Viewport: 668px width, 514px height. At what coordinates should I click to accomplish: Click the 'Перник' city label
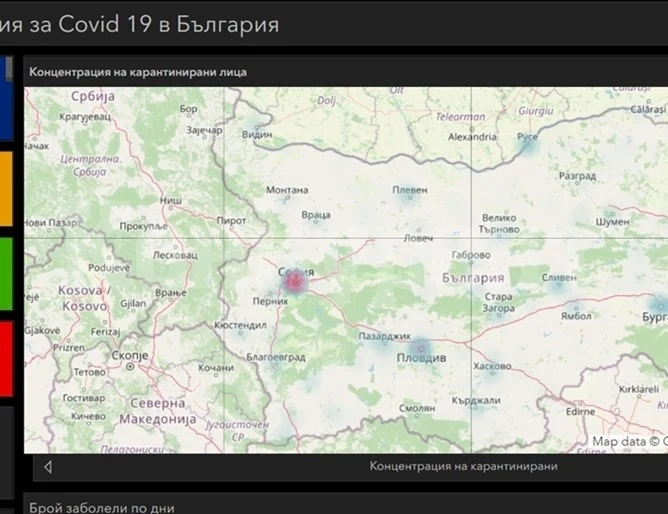click(271, 302)
